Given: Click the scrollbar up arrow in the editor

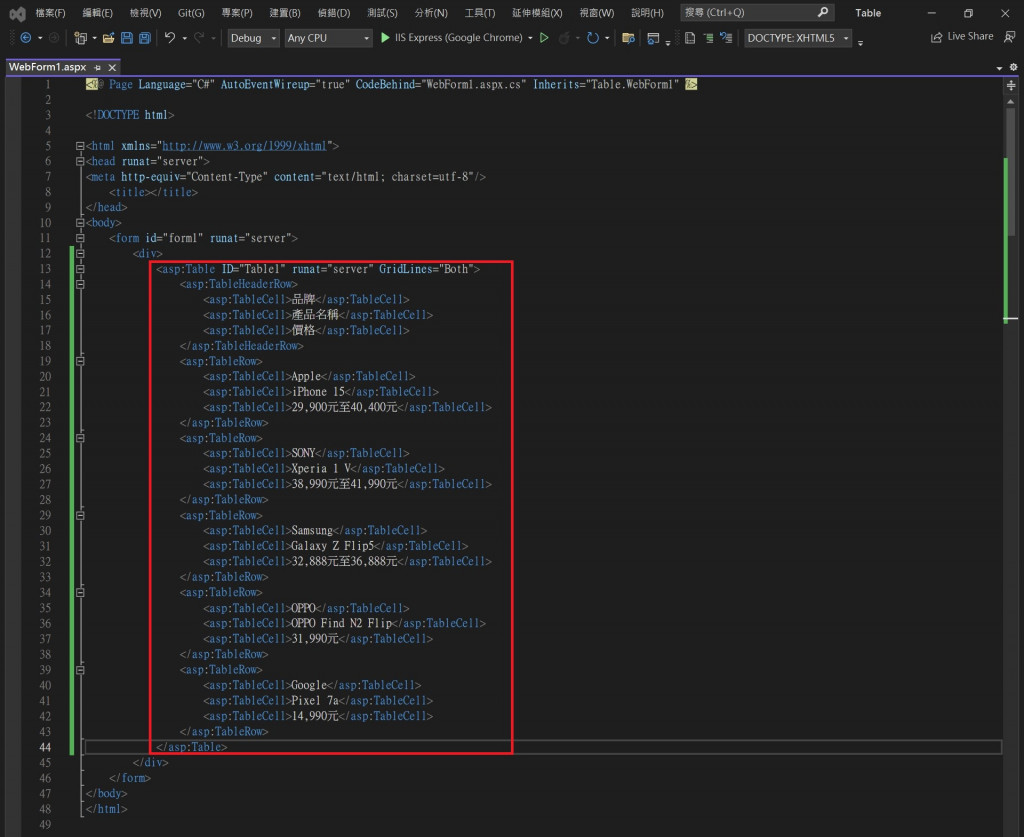Looking at the screenshot, I should point(1011,102).
